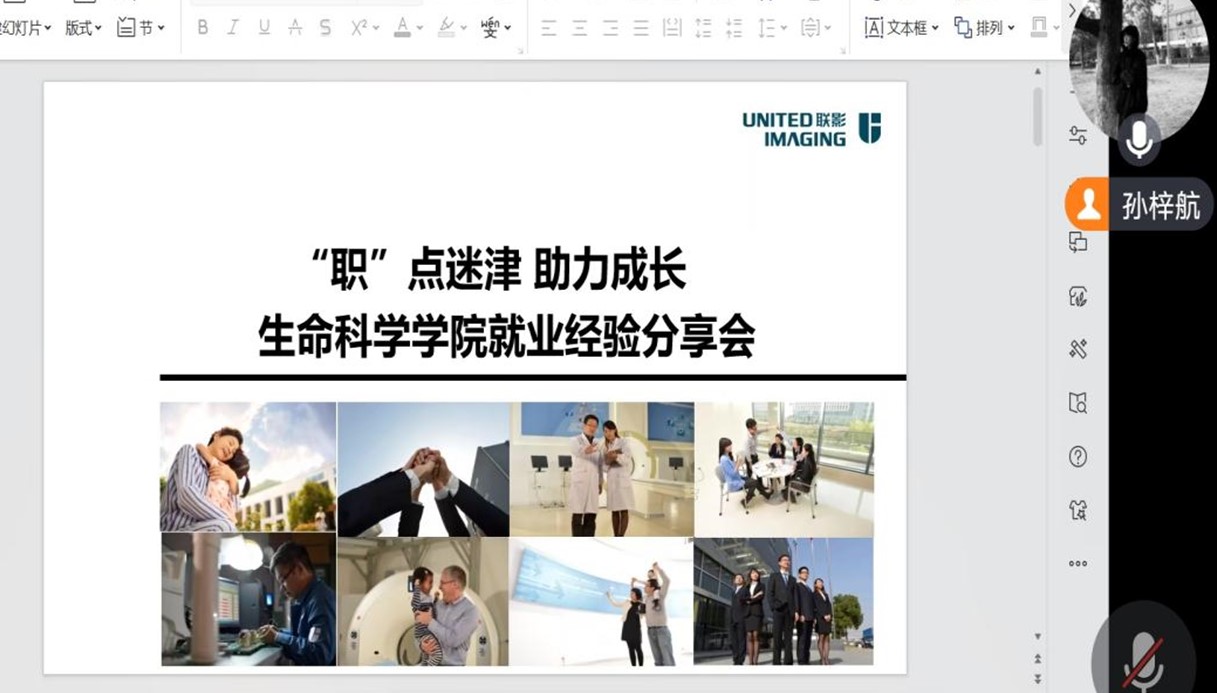Open the 文本框 text box menu
Screen dimensions: 1217x693
(x=902, y=28)
